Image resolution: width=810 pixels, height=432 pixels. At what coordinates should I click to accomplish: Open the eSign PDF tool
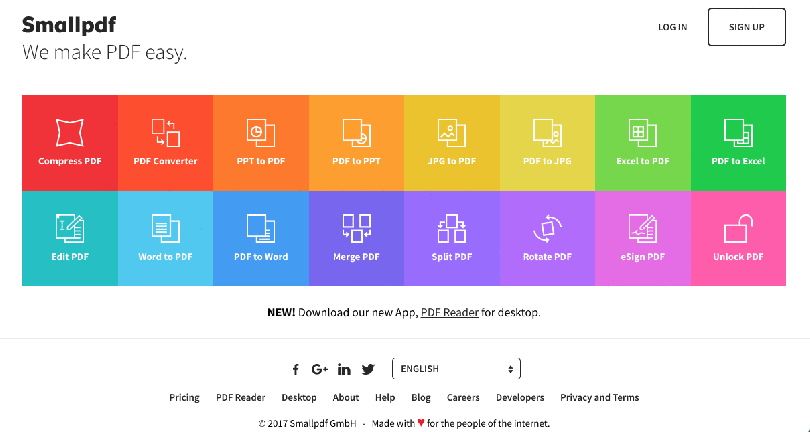click(x=643, y=238)
